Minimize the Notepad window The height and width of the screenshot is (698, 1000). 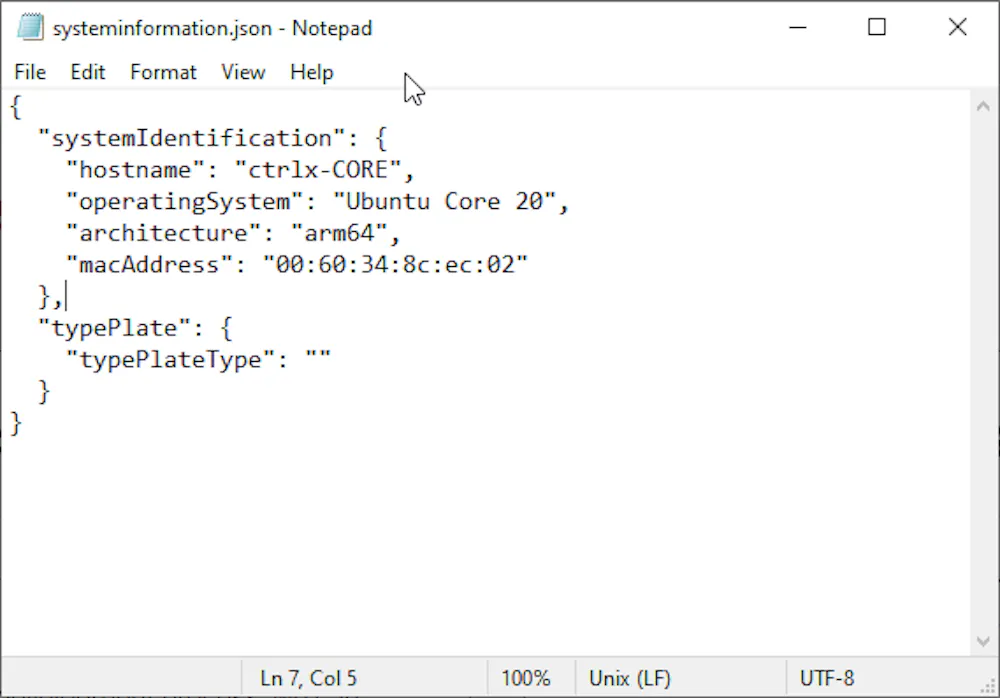coord(798,27)
